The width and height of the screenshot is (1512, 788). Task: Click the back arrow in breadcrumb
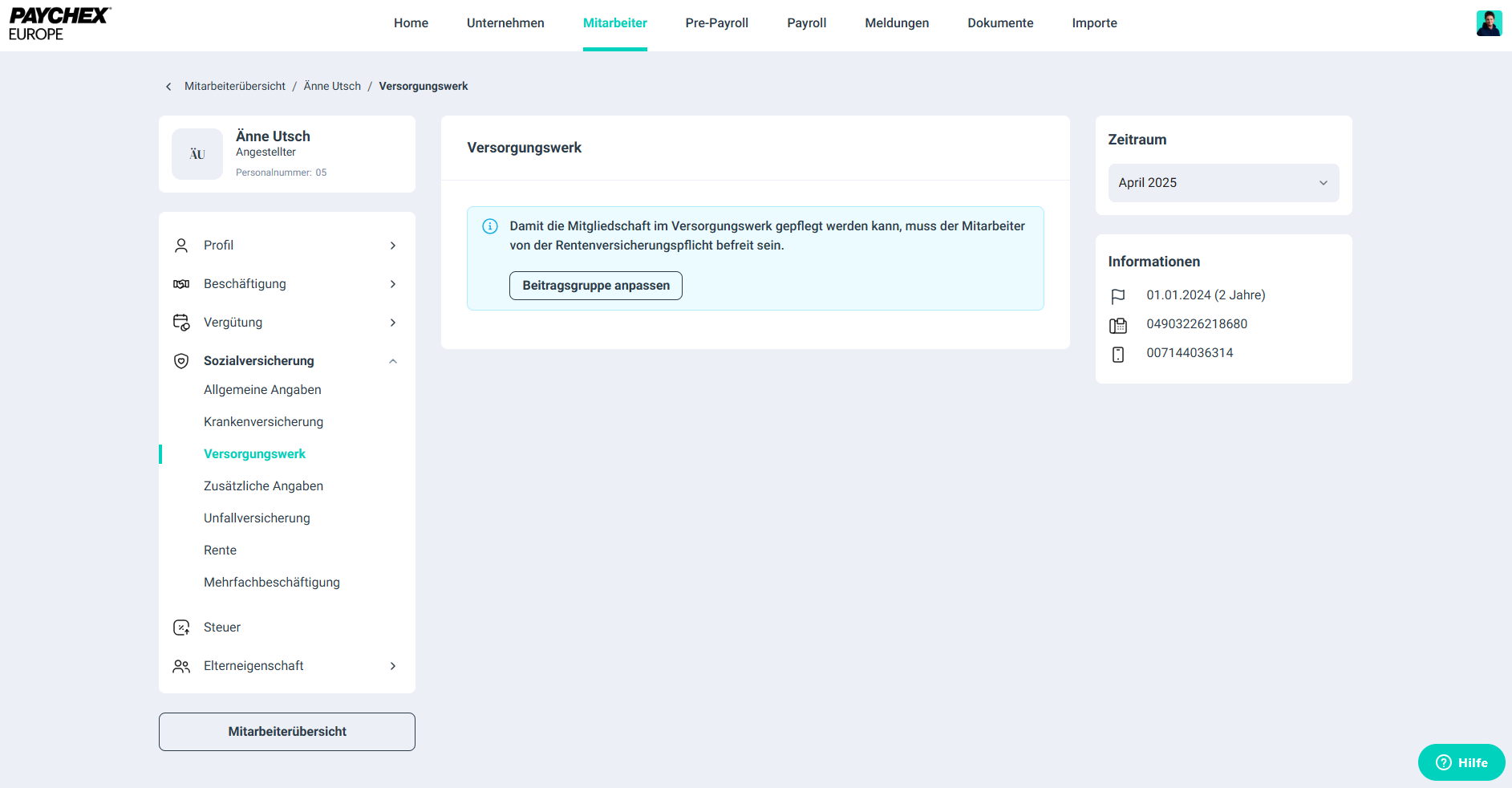(168, 87)
